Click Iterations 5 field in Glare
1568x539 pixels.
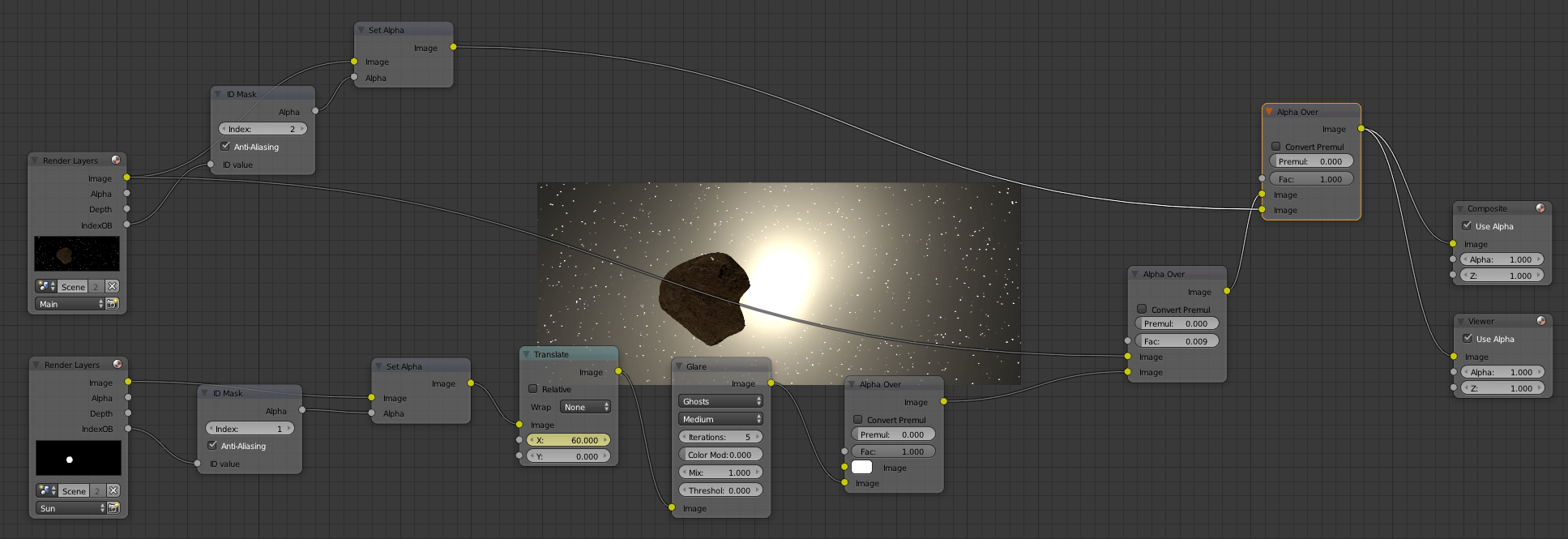pyautogui.click(x=720, y=437)
